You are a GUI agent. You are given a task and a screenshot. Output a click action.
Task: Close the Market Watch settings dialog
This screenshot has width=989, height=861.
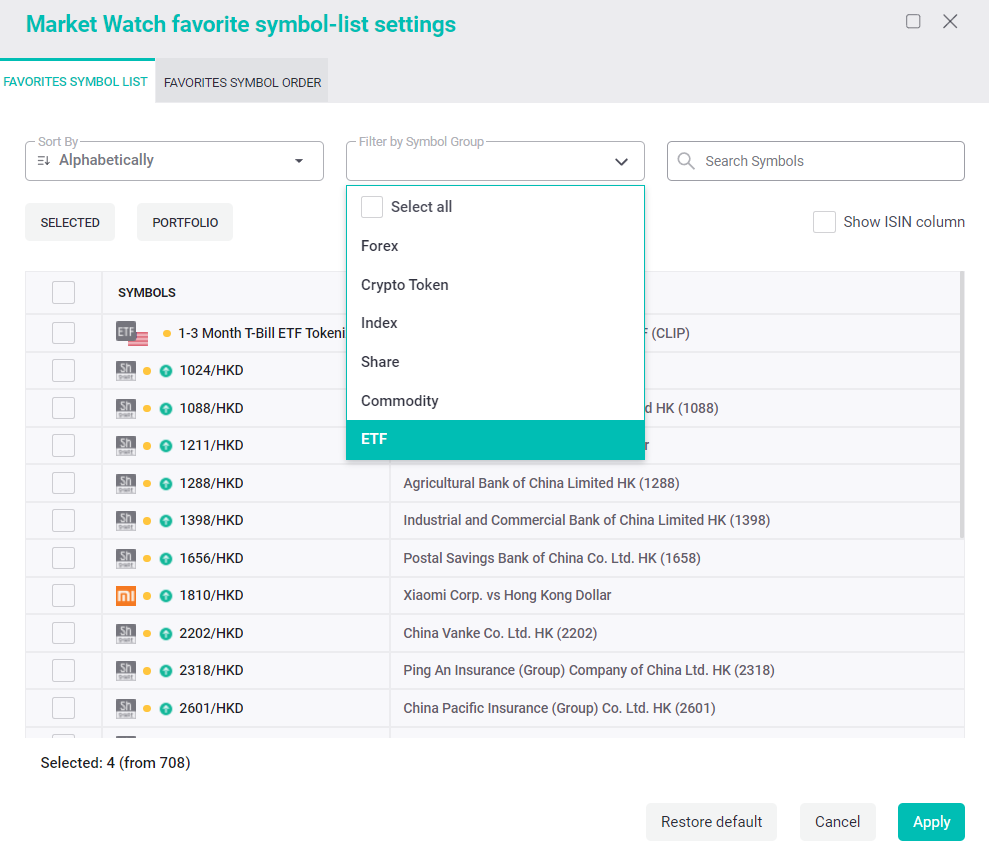[x=950, y=21]
